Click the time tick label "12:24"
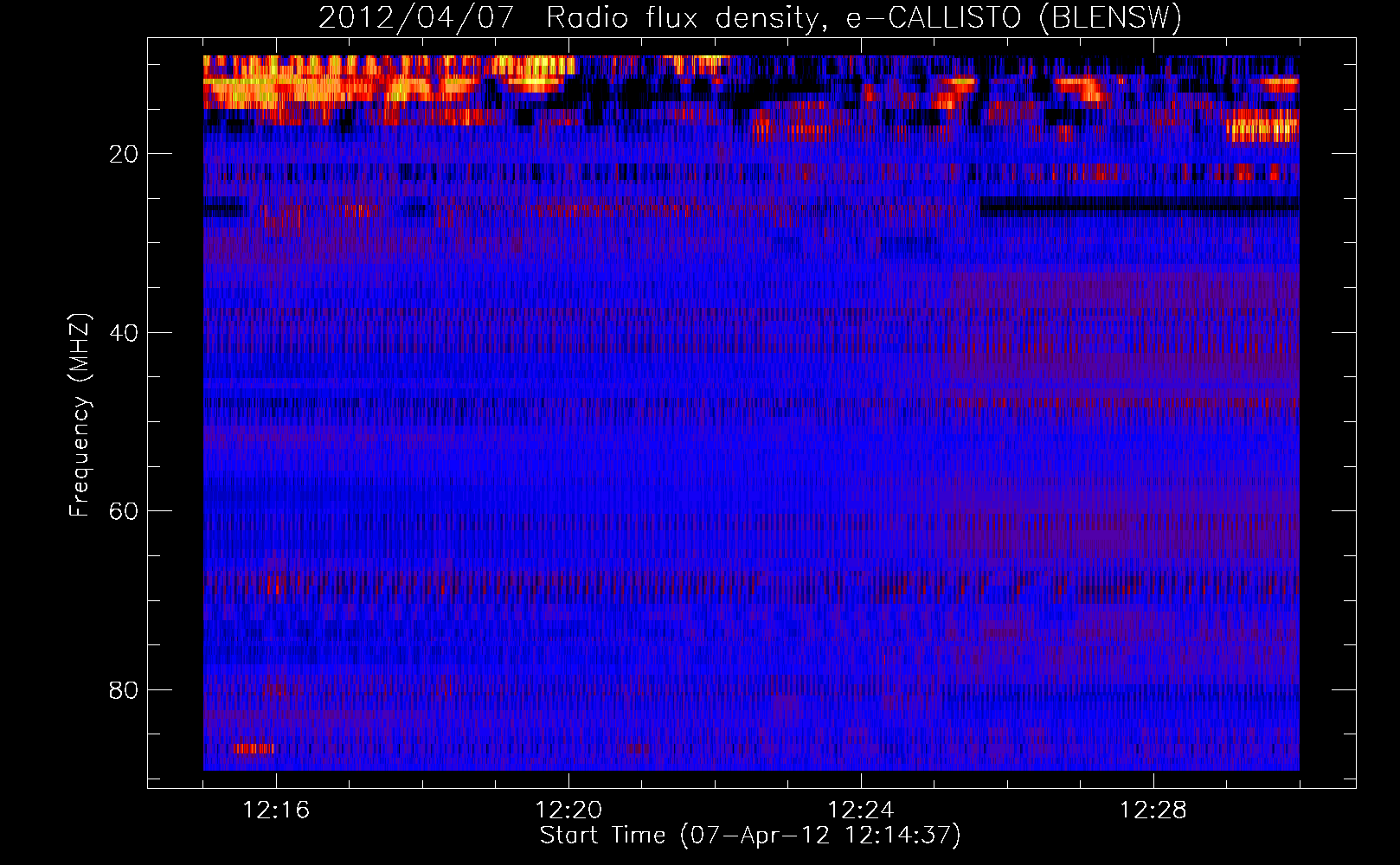This screenshot has width=1400, height=865. pos(861,811)
